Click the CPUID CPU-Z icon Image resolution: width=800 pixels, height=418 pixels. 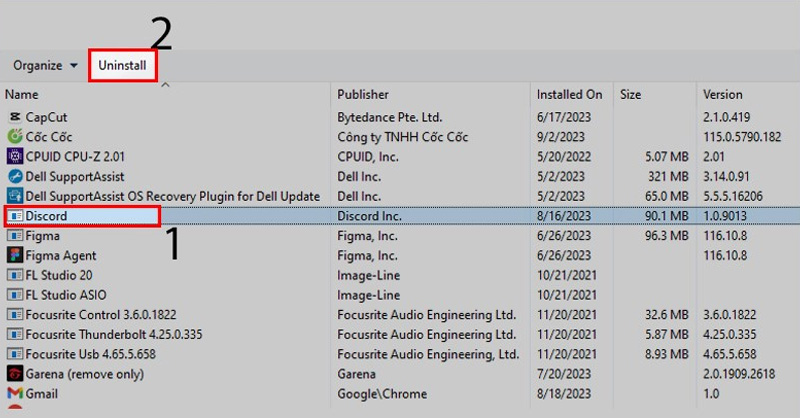pos(15,156)
